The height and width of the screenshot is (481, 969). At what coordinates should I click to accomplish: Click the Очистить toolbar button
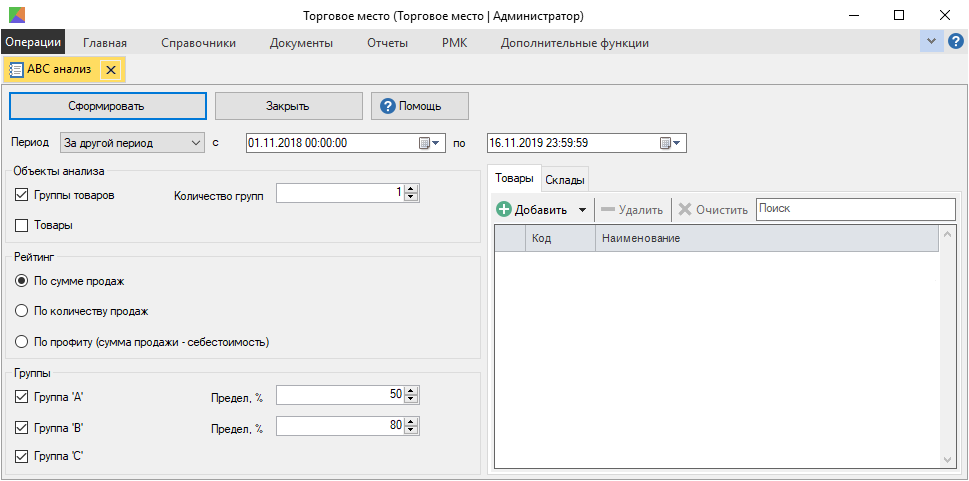pyautogui.click(x=713, y=210)
